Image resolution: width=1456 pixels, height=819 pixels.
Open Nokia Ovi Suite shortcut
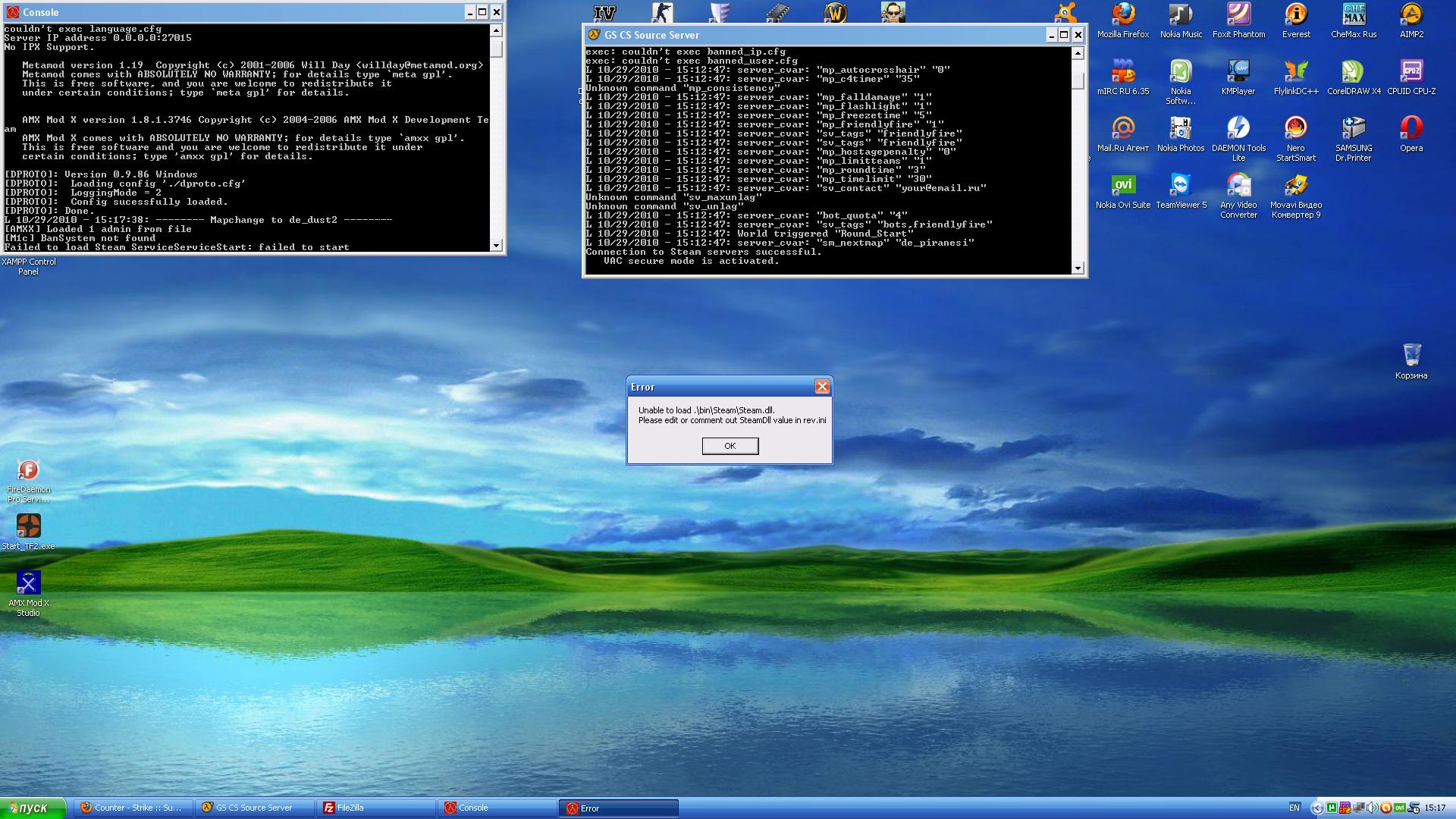pyautogui.click(x=1123, y=191)
